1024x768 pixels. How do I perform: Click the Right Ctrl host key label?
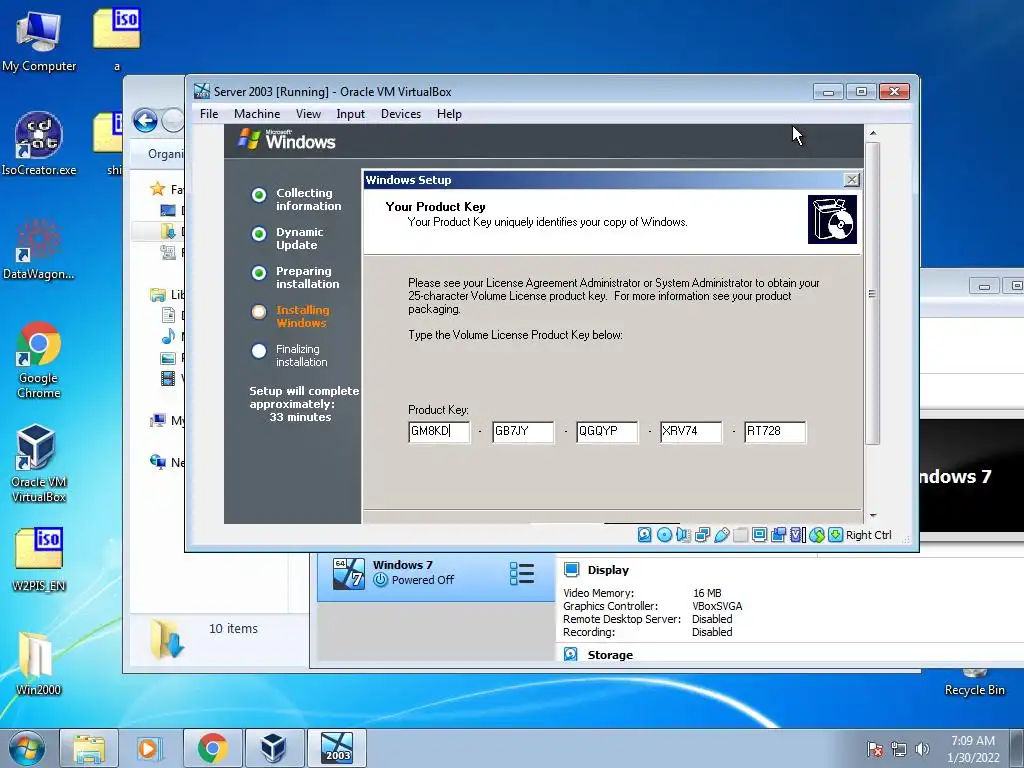tap(869, 535)
